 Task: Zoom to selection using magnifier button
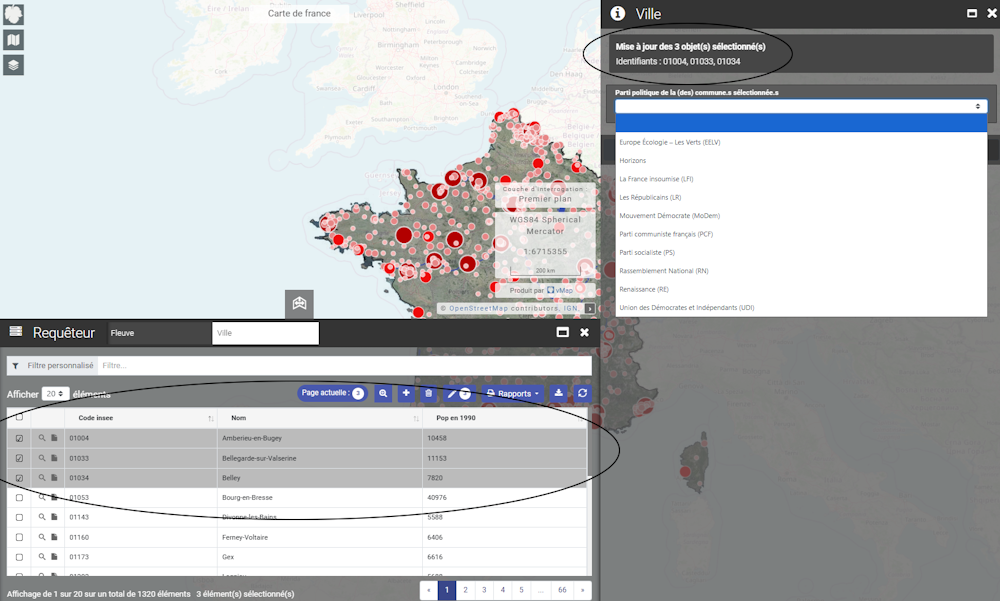click(x=383, y=394)
